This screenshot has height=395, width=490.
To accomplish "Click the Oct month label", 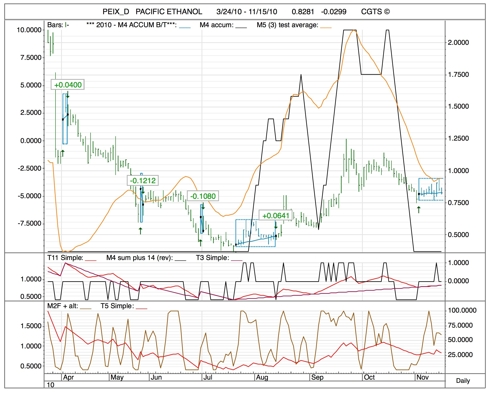I will [369, 378].
